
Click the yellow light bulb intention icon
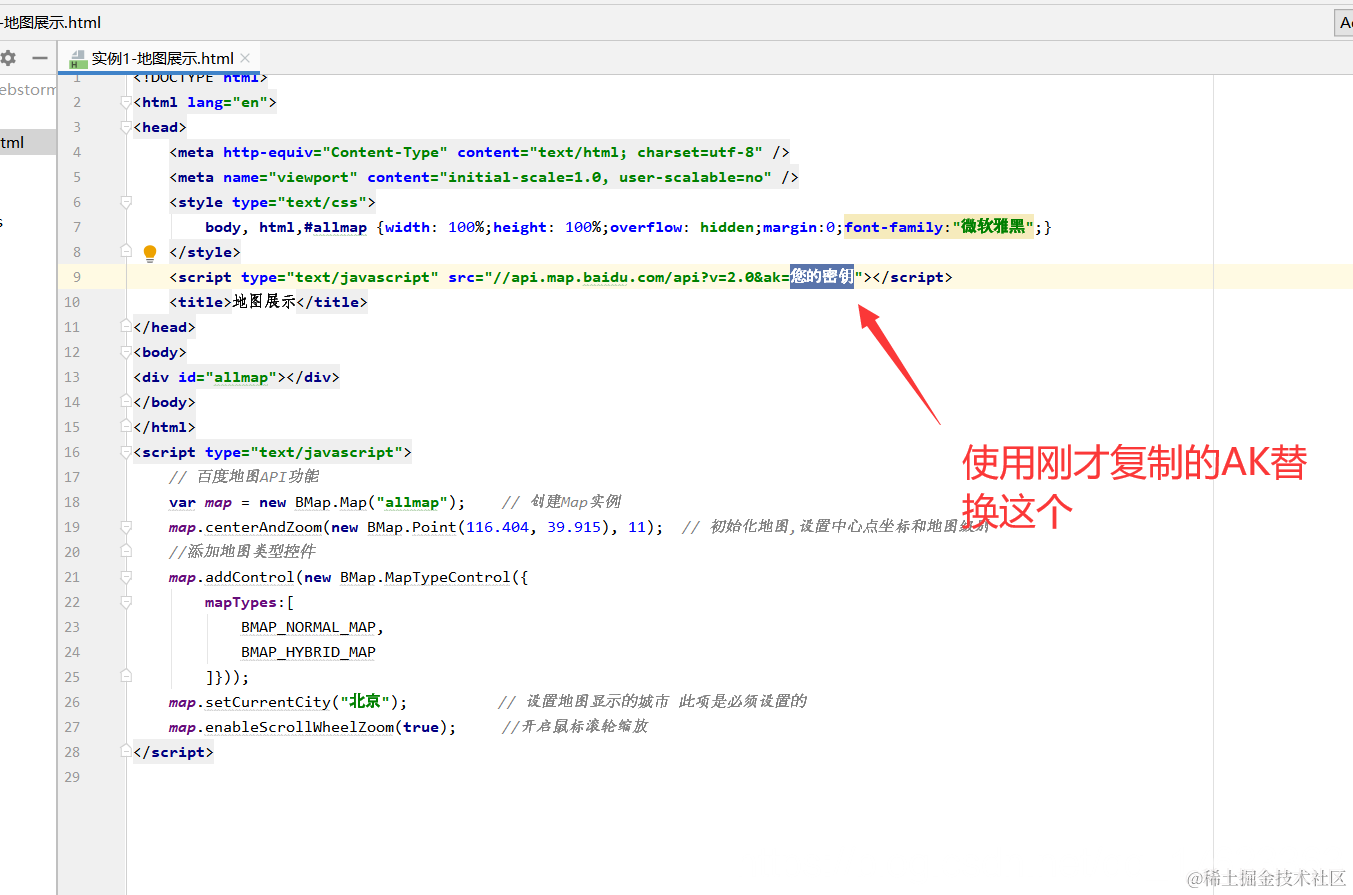click(150, 253)
